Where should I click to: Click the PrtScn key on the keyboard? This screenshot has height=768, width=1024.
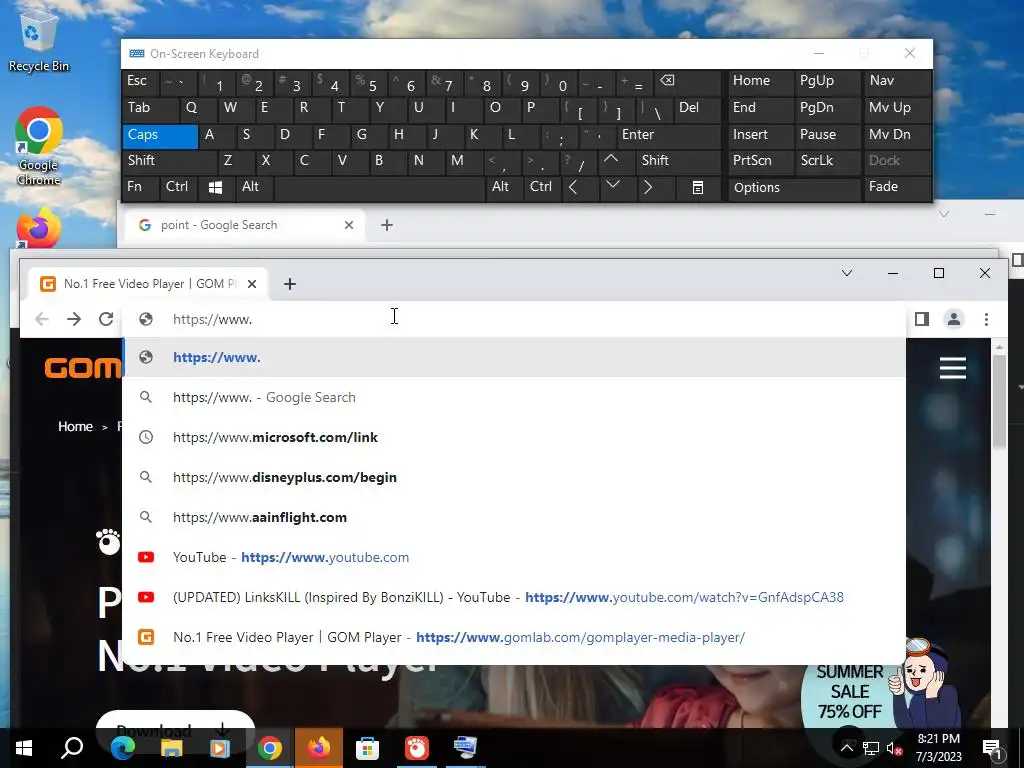(x=760, y=161)
